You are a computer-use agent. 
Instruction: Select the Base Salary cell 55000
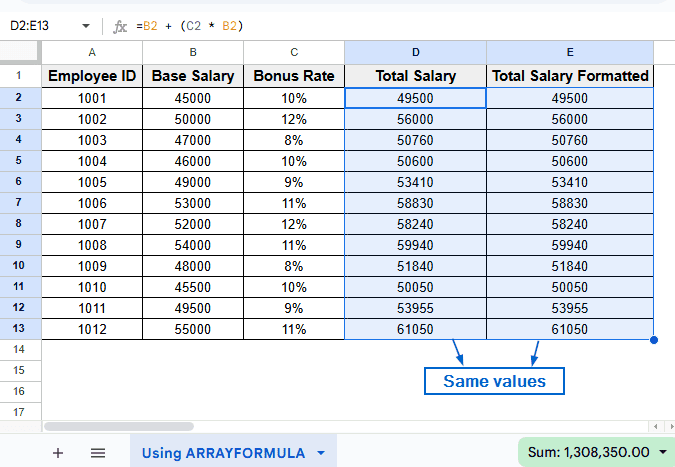pos(193,329)
